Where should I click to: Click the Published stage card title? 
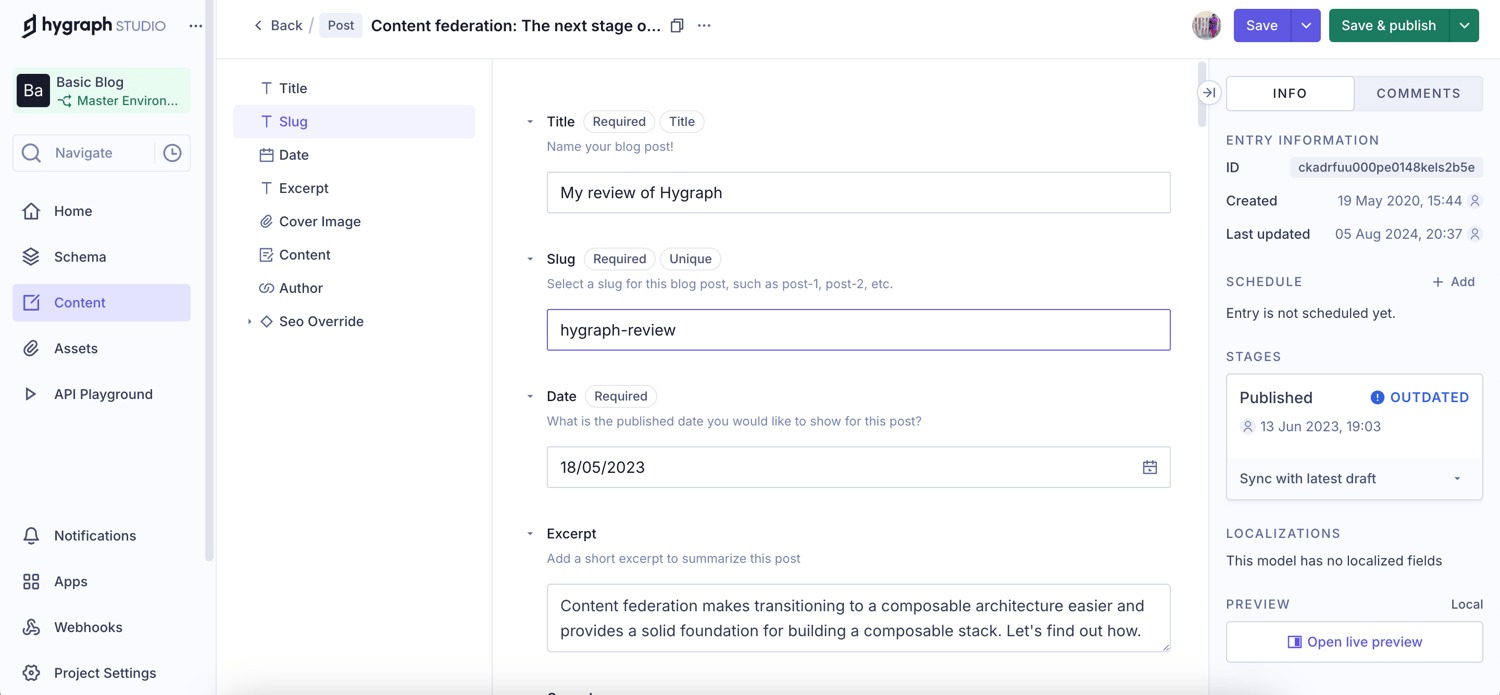pyautogui.click(x=1276, y=398)
